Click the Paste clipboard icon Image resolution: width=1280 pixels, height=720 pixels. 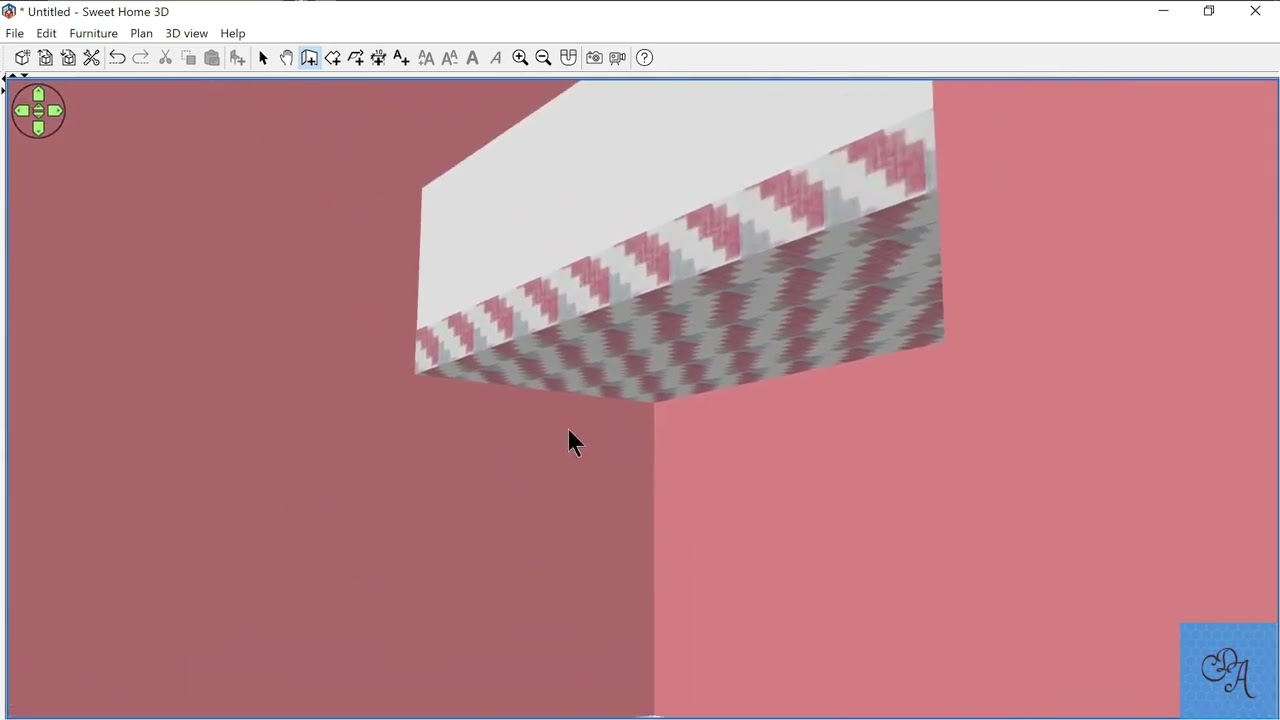click(x=212, y=58)
